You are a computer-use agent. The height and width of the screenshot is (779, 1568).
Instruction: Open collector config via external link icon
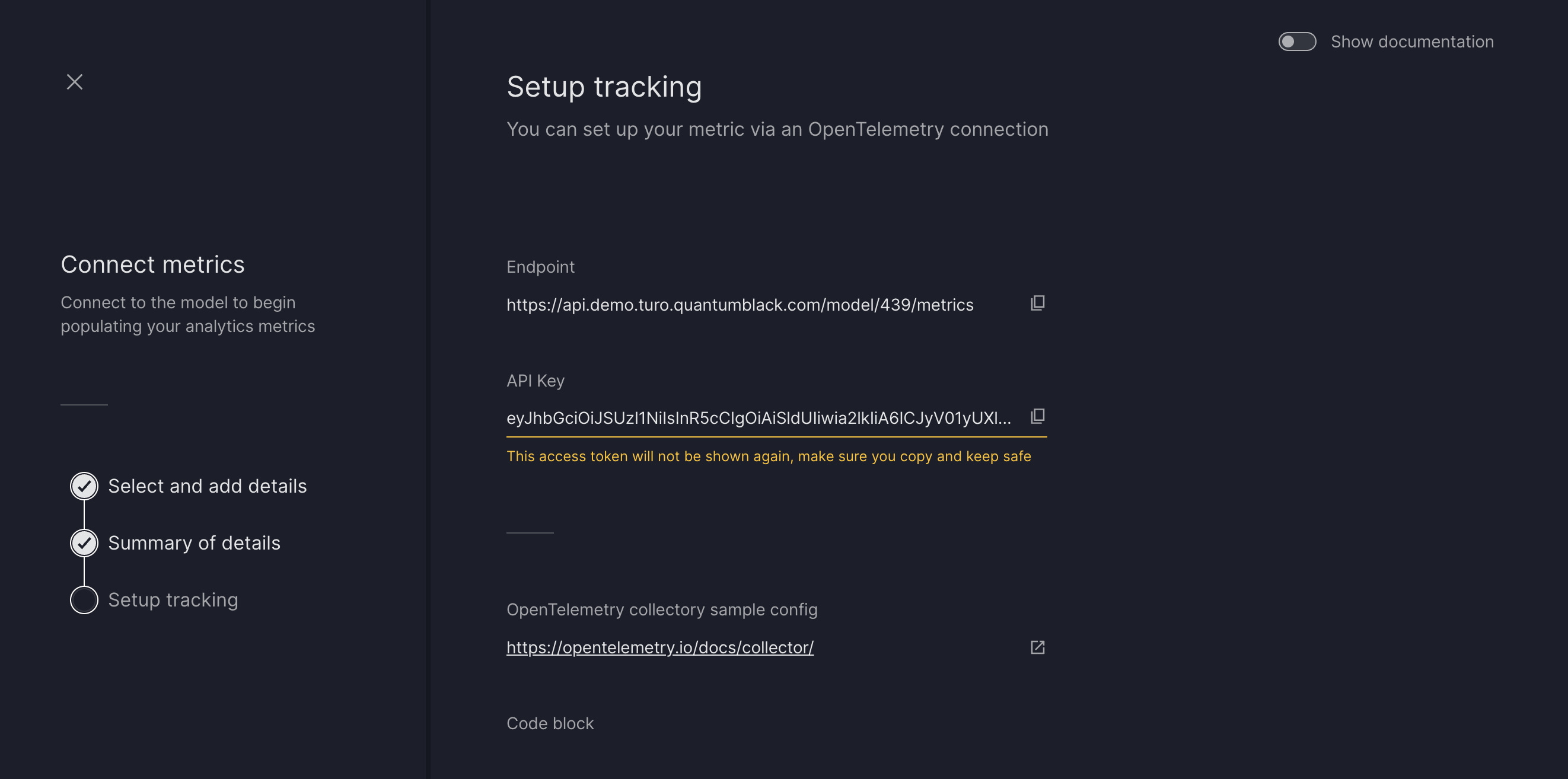[x=1038, y=647]
